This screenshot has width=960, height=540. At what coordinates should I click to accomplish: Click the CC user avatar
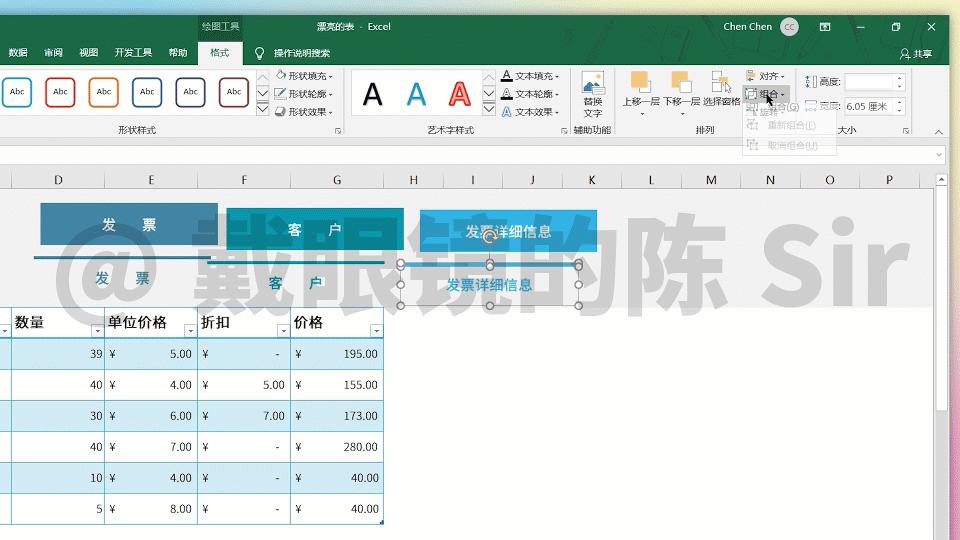coord(790,27)
